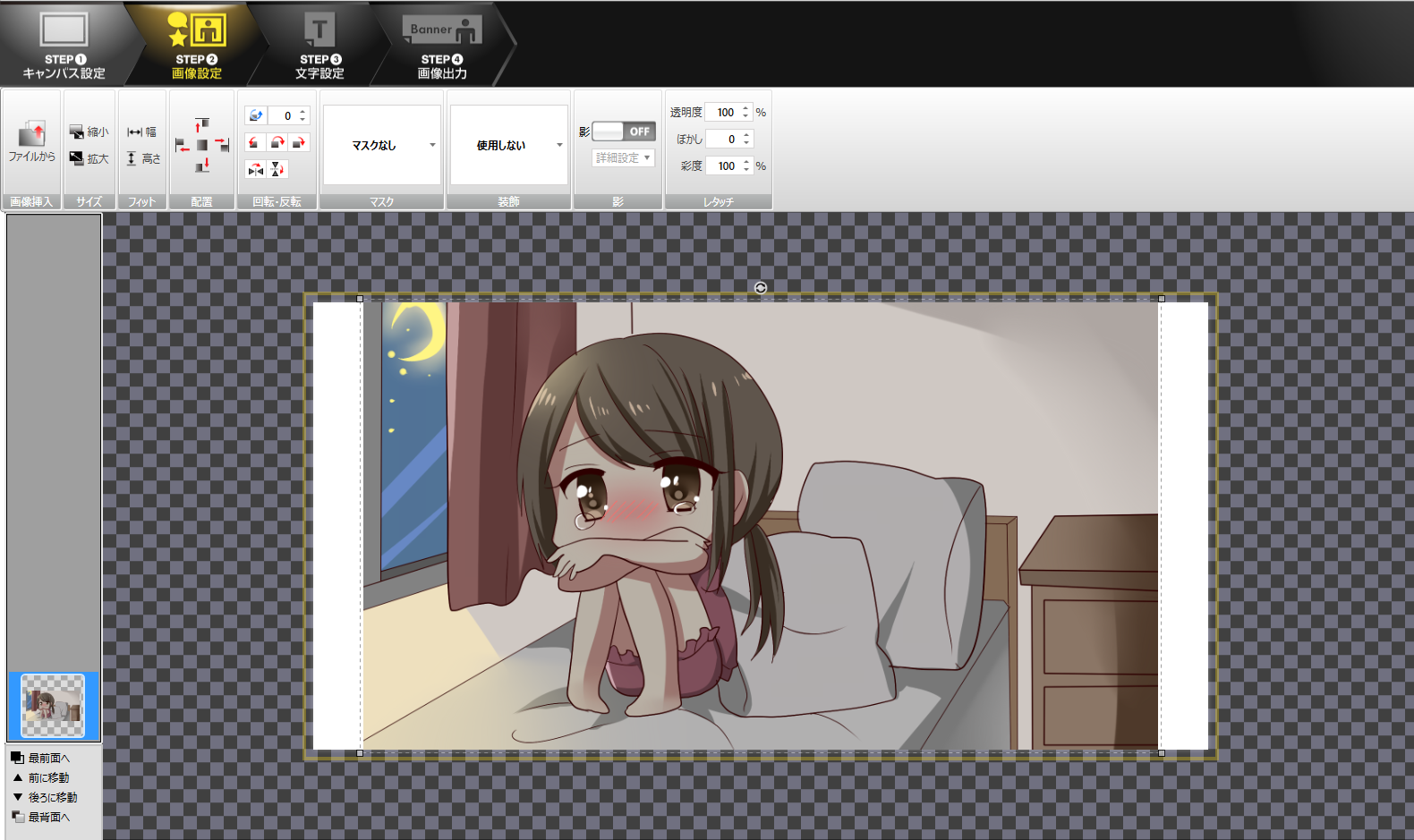Increase 透明度 value with up arrow
Screen dimensions: 1414x840
pos(745,108)
